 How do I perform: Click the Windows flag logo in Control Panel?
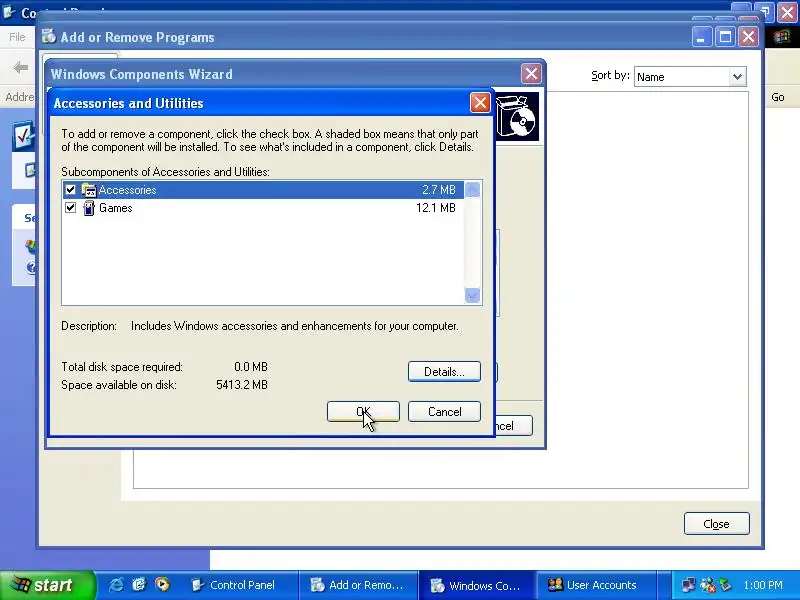781,37
